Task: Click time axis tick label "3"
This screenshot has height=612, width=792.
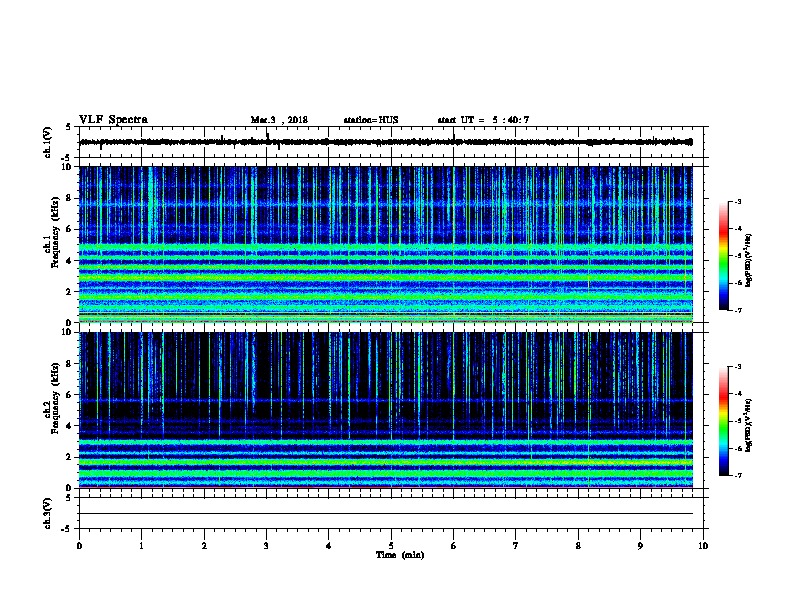Action: coord(266,546)
